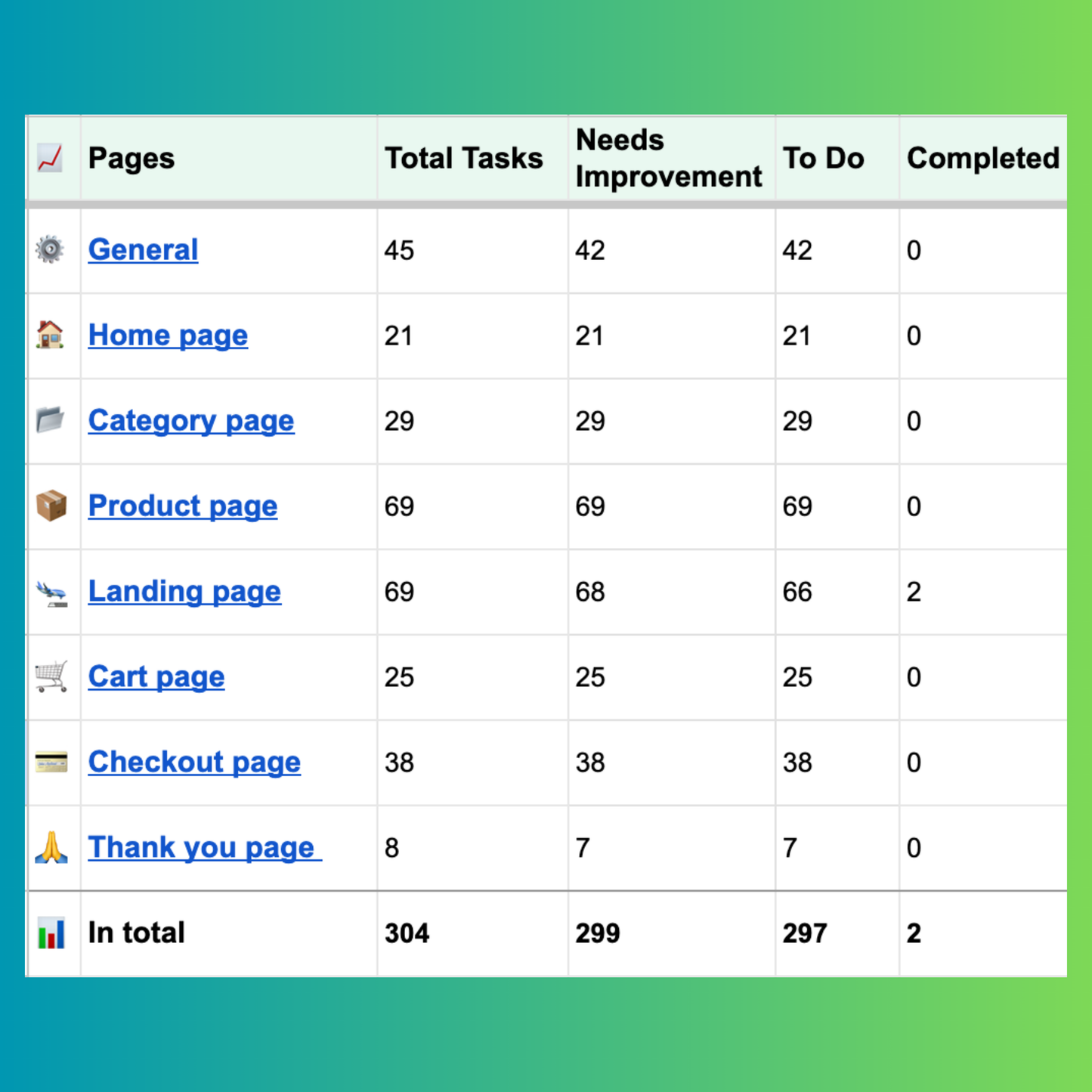Click the Landing page hyperlink
Image resolution: width=1092 pixels, height=1092 pixels.
coord(184,591)
